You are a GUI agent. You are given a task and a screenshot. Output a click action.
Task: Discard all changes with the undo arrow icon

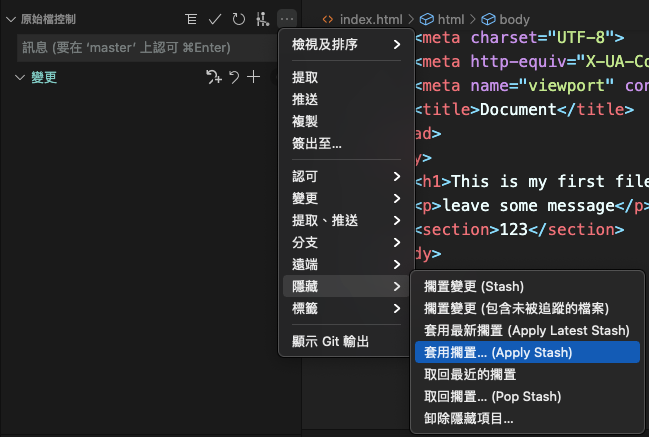[x=234, y=77]
